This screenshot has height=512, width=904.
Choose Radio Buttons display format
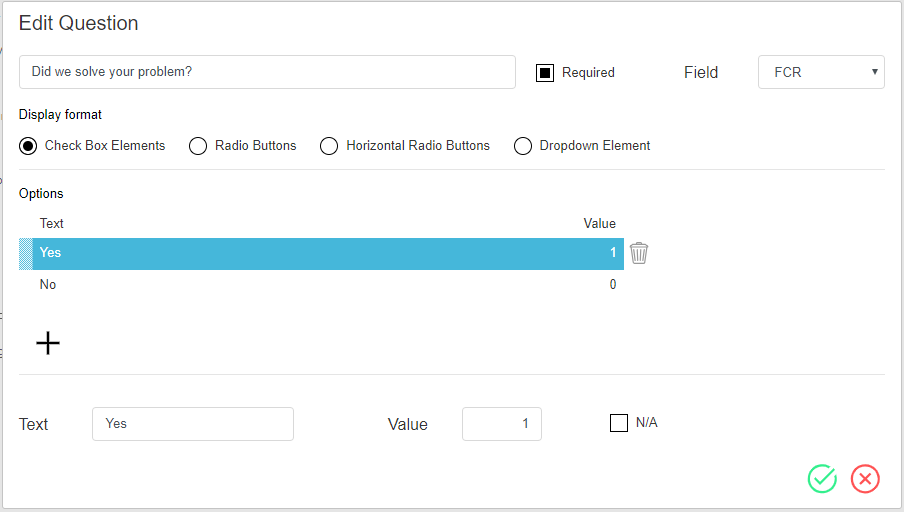pyautogui.click(x=198, y=146)
